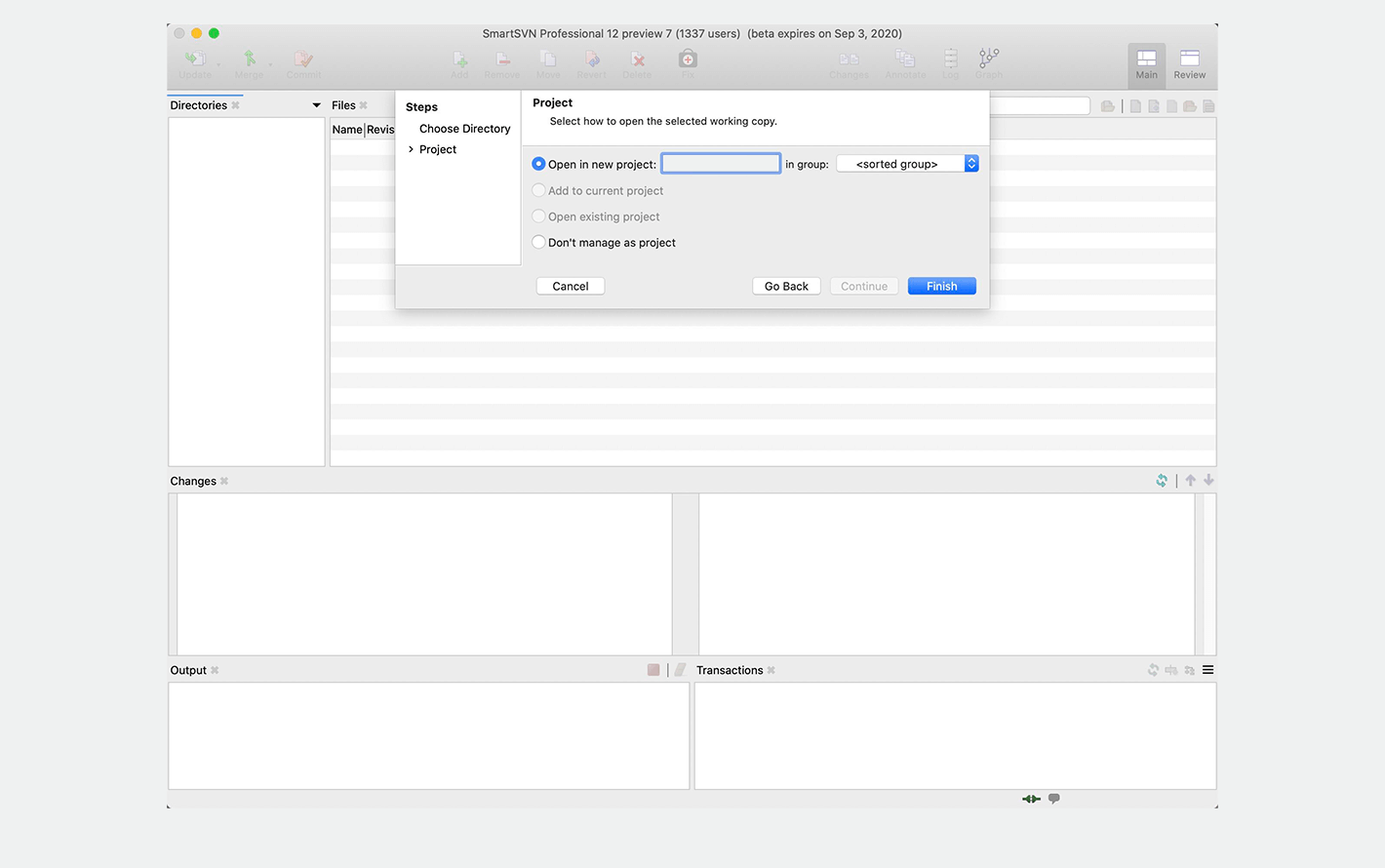The width and height of the screenshot is (1385, 868).
Task: Sort files by the Name column header
Action: point(347,130)
